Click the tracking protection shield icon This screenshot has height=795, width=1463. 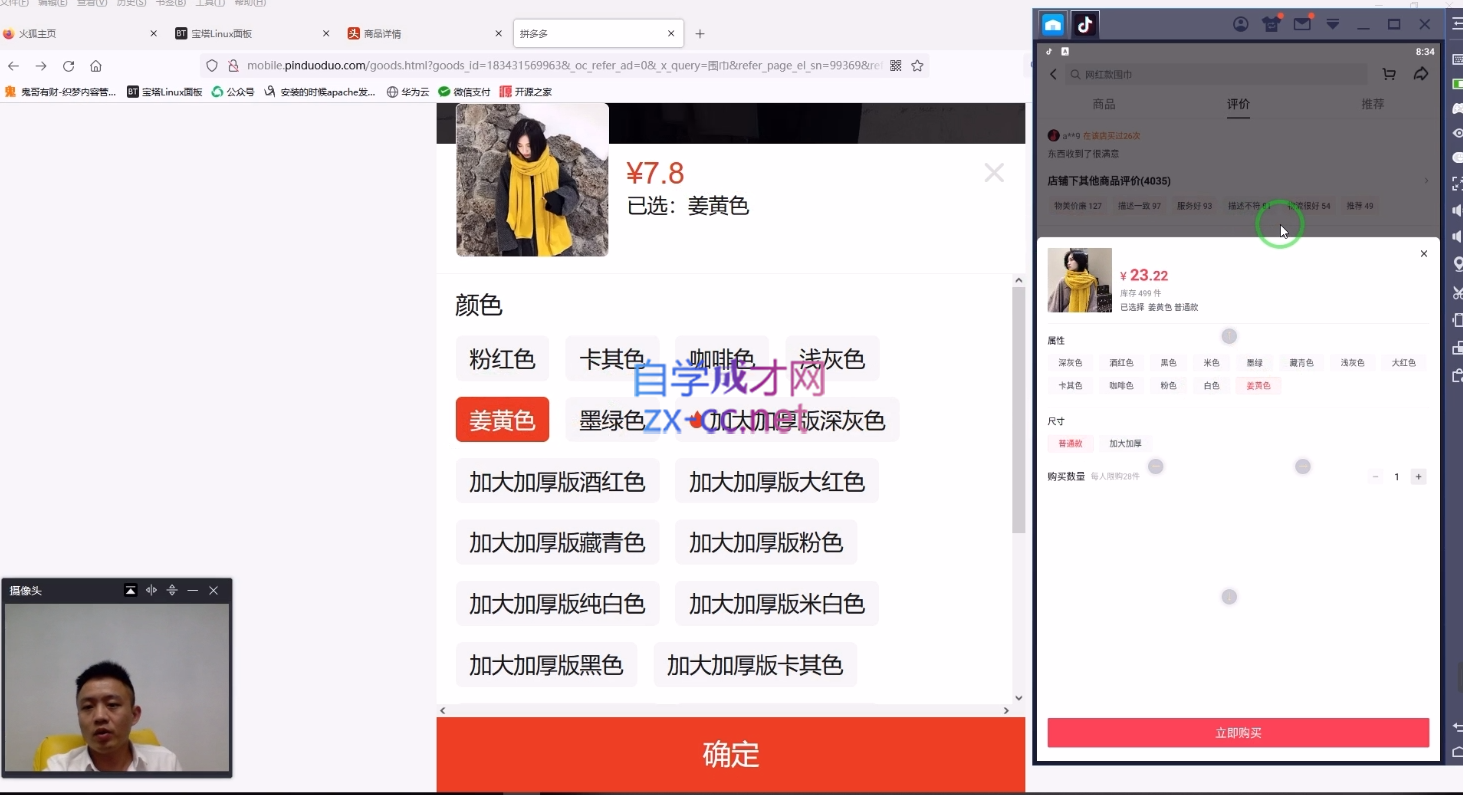[212, 66]
